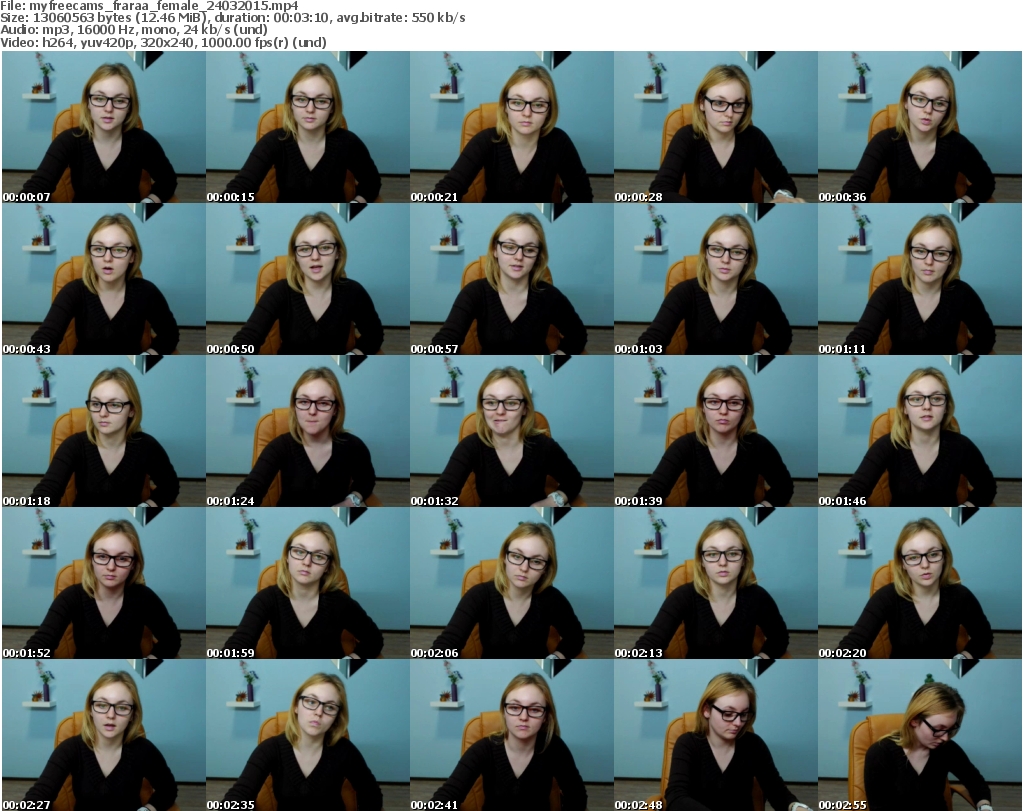Pick the thumbnail with timestamp 00:02:06
This screenshot has width=1024, height=811.
click(x=511, y=583)
